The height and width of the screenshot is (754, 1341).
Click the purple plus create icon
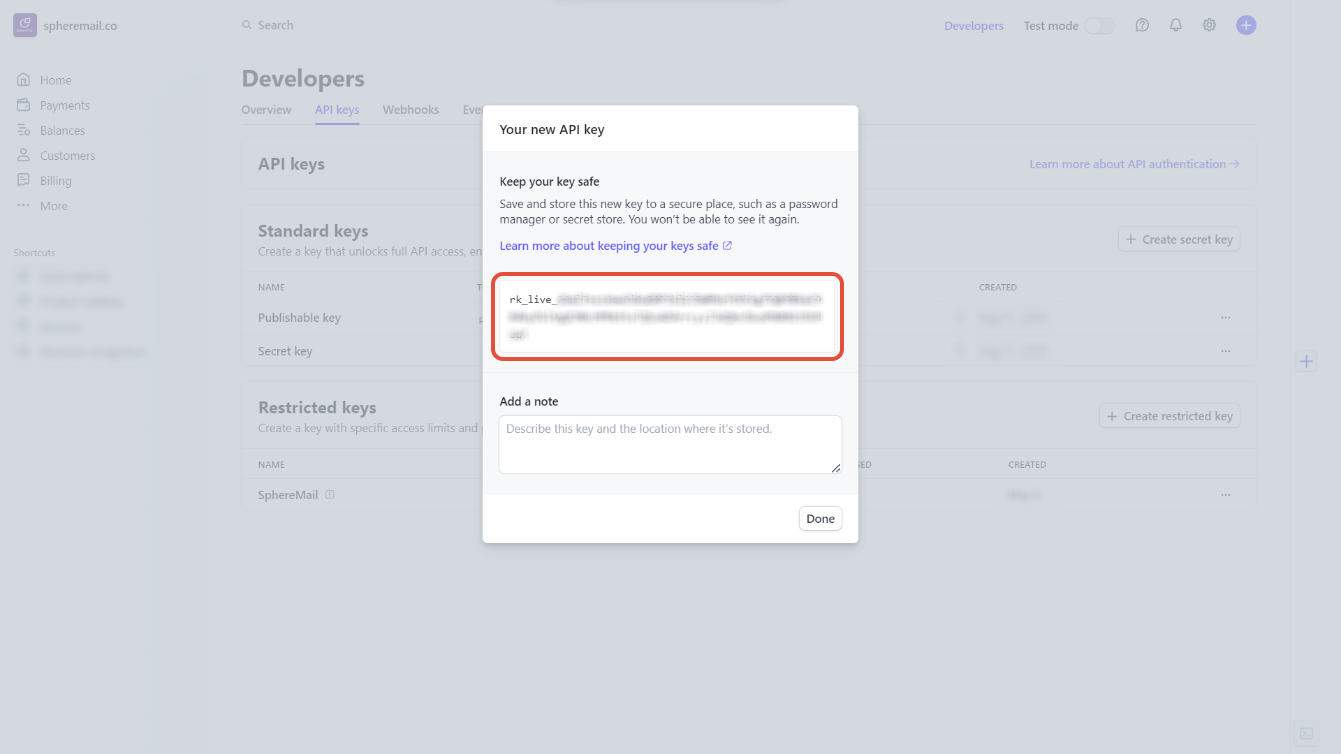[1246, 25]
